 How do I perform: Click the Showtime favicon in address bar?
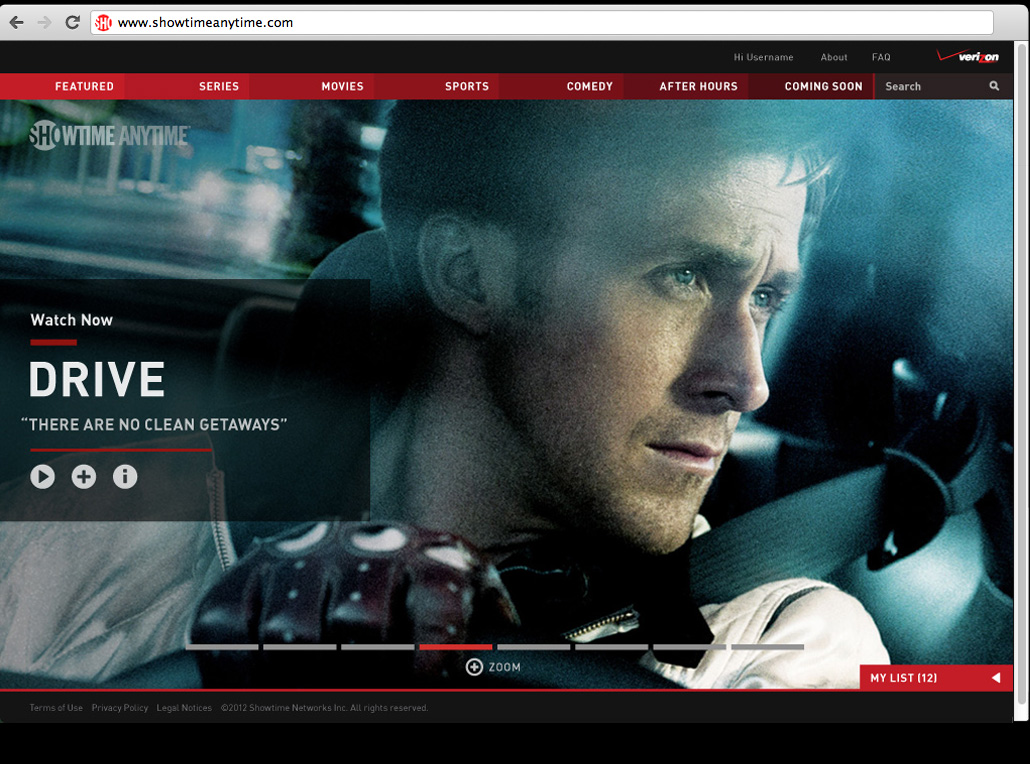pyautogui.click(x=103, y=23)
